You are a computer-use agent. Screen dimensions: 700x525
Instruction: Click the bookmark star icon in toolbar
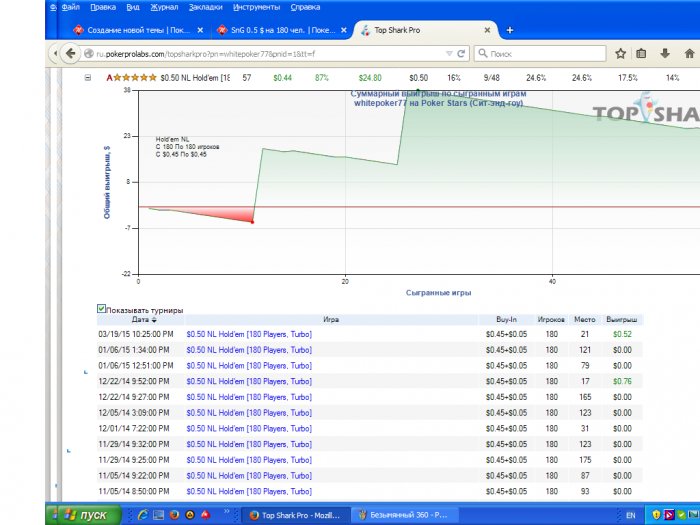pos(621,53)
